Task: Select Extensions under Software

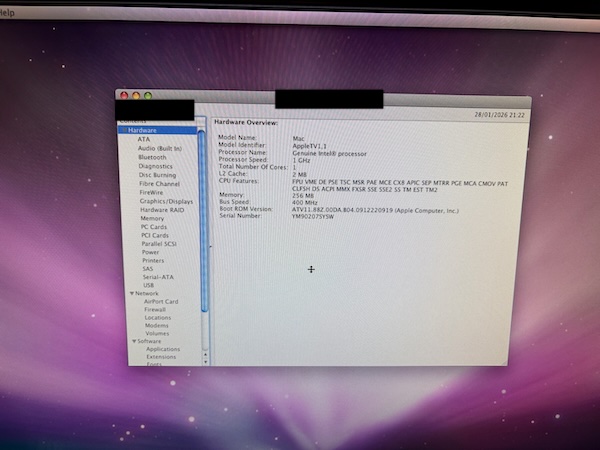Action: [161, 357]
